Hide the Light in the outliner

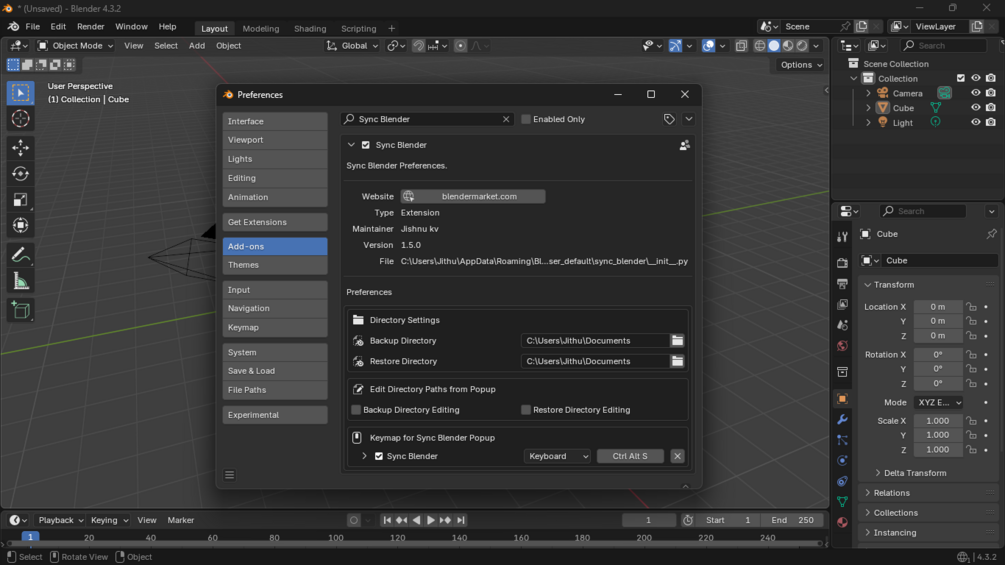pos(976,122)
